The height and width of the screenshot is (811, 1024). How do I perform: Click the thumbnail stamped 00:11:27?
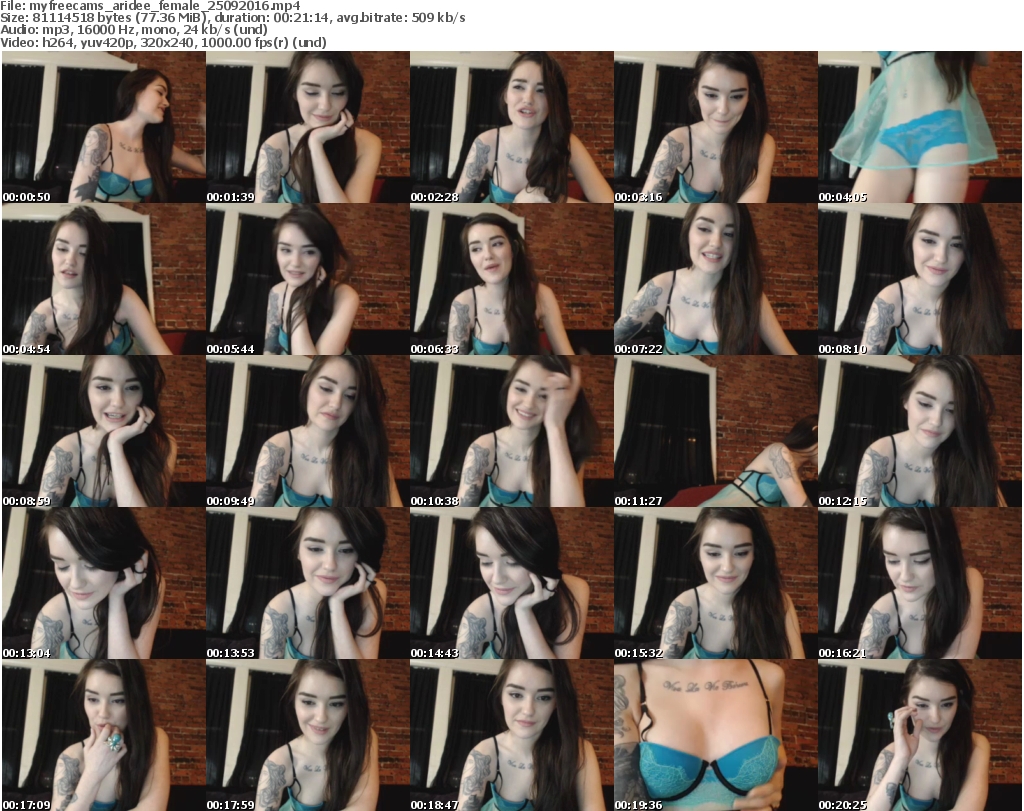coord(716,431)
